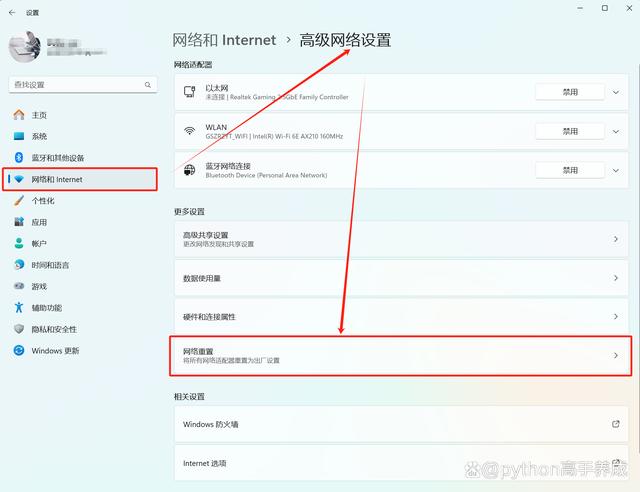The image size is (640, 492).
Task: Click the back arrow in title bar
Action: pyautogui.click(x=12, y=13)
